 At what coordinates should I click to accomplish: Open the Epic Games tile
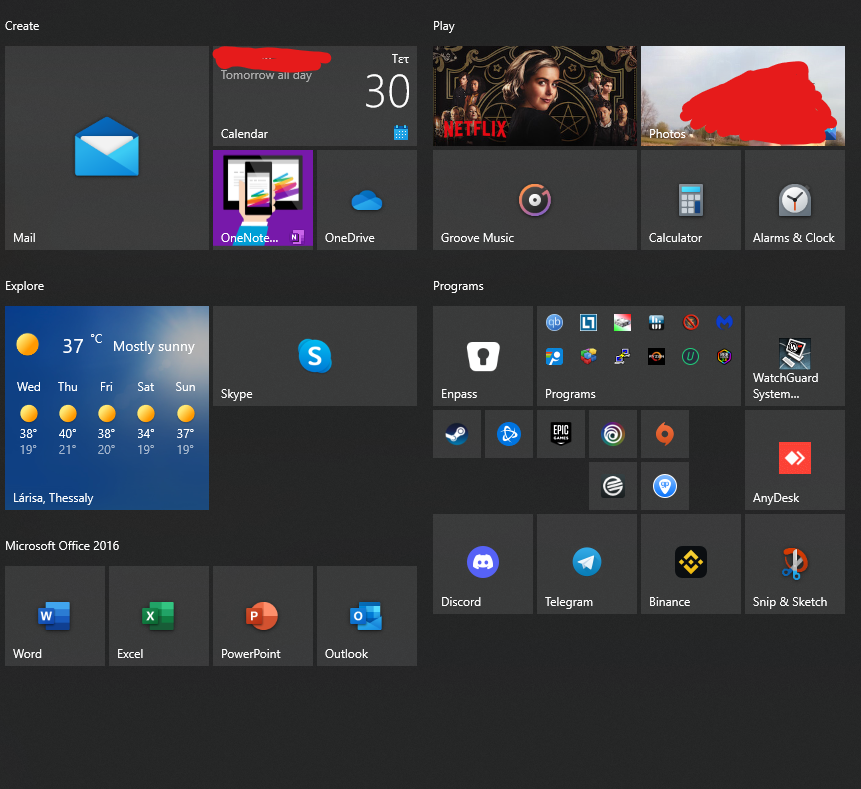[x=561, y=434]
